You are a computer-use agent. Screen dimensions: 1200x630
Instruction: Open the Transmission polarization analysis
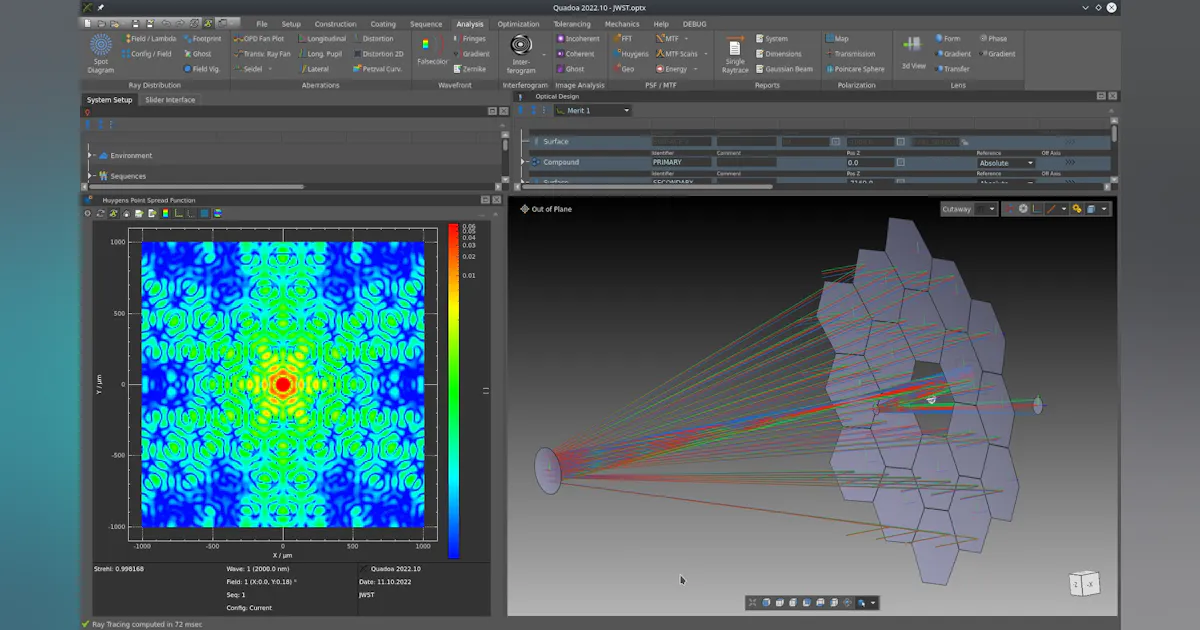(851, 54)
